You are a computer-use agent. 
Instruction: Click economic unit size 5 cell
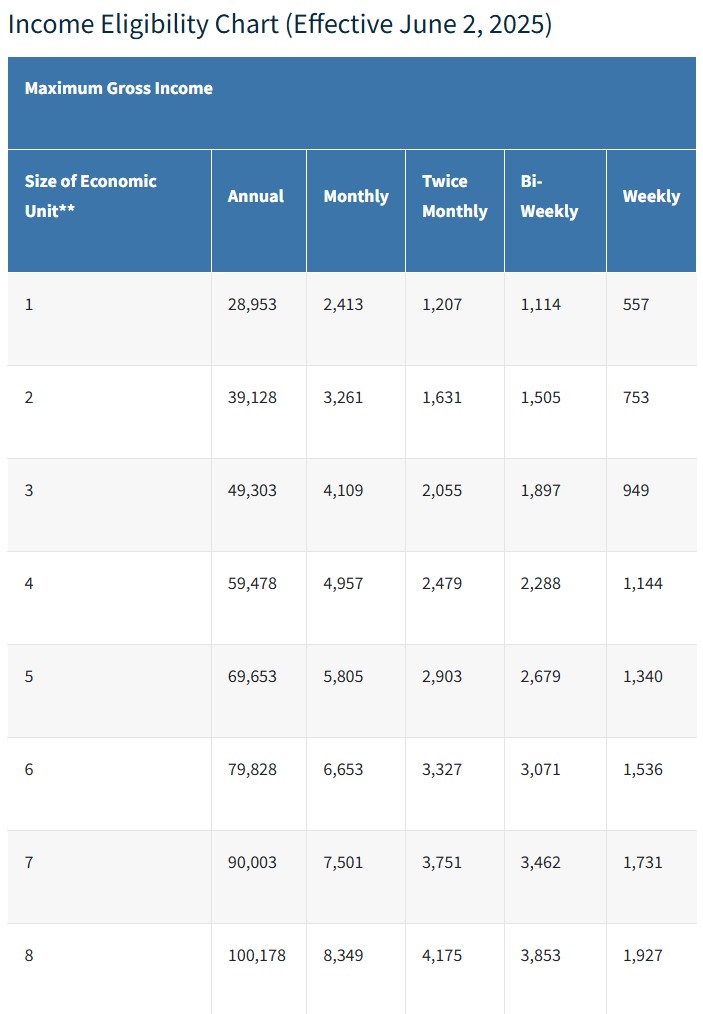pos(29,676)
